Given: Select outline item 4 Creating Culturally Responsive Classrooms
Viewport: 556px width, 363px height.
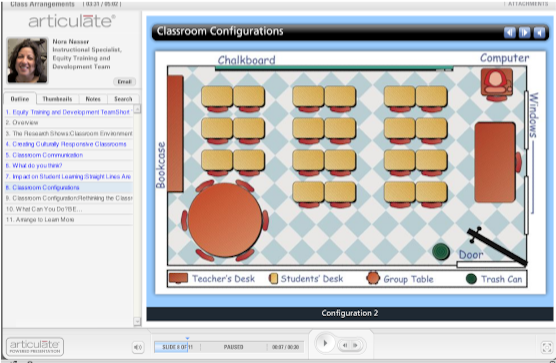Looking at the screenshot, I should coord(68,144).
